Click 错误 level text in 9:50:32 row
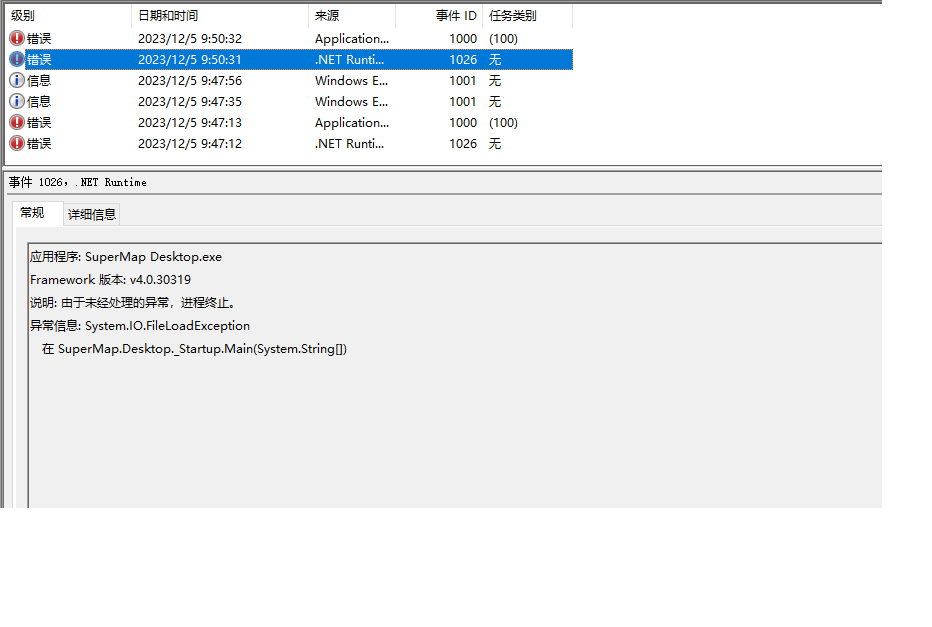The width and height of the screenshot is (932, 627). pos(39,39)
